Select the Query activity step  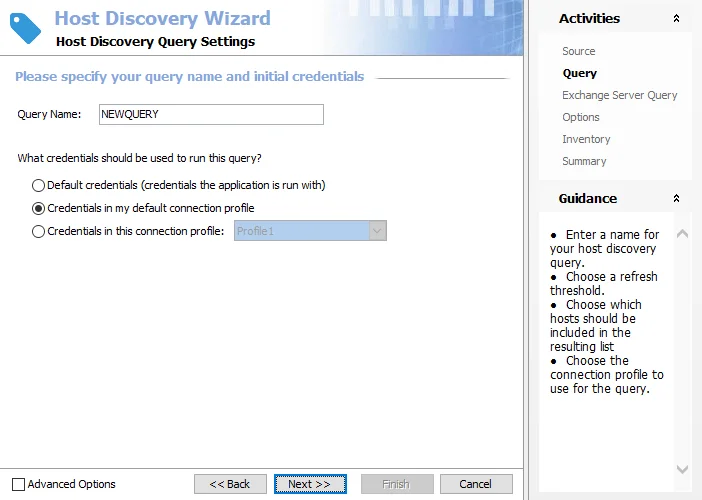pyautogui.click(x=579, y=73)
